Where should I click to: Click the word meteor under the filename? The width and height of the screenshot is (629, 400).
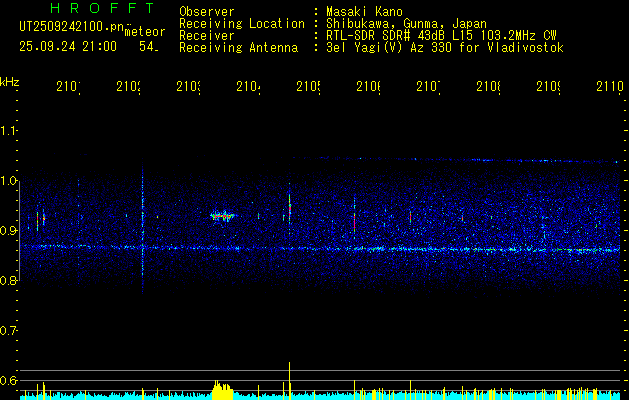click(x=145, y=32)
